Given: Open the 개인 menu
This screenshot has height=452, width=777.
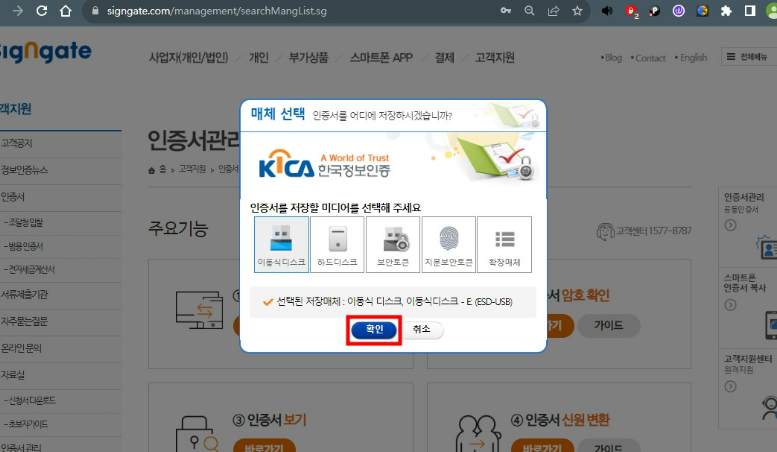Looking at the screenshot, I should pos(258,57).
